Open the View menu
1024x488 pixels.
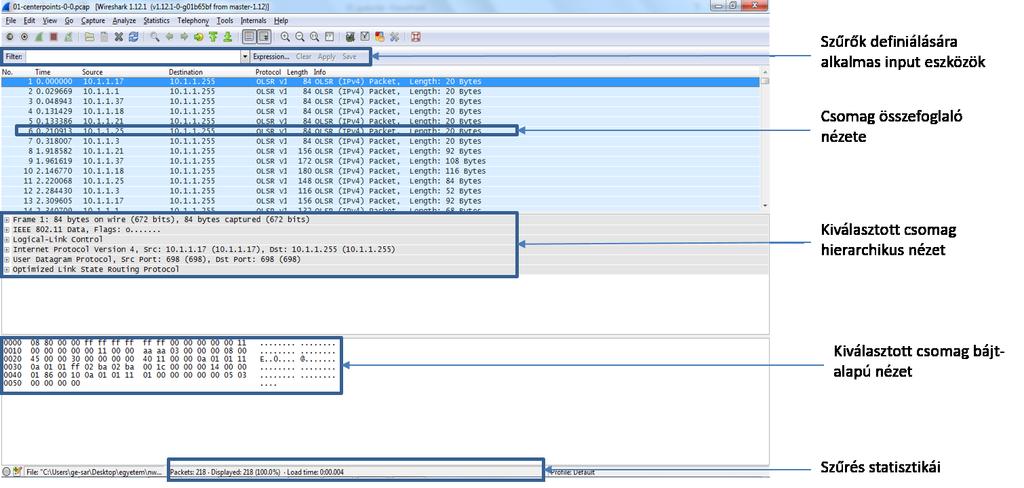[50, 21]
